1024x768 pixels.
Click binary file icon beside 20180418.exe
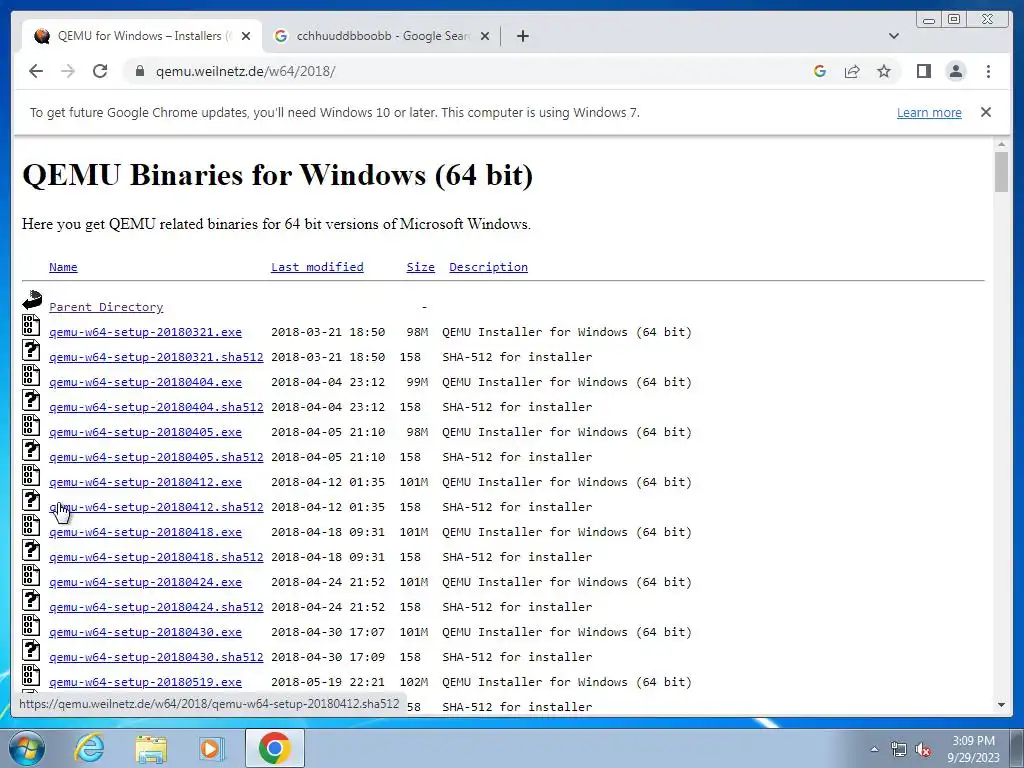31,524
